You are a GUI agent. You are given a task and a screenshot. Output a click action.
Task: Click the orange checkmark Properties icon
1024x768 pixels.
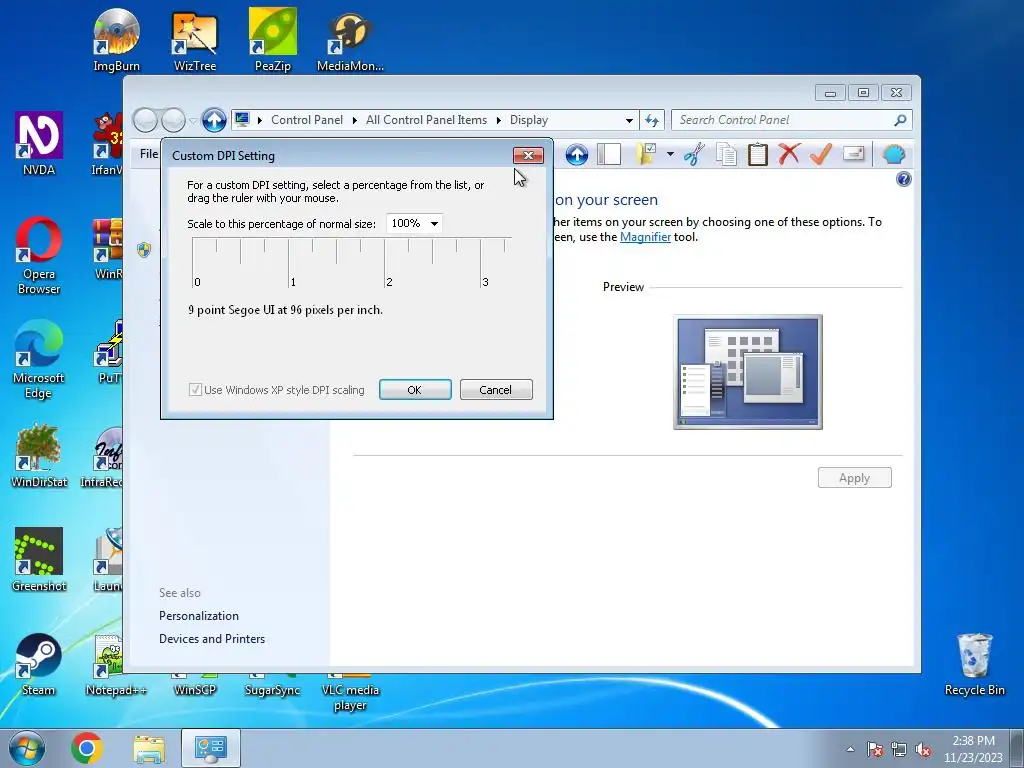pyautogui.click(x=821, y=155)
